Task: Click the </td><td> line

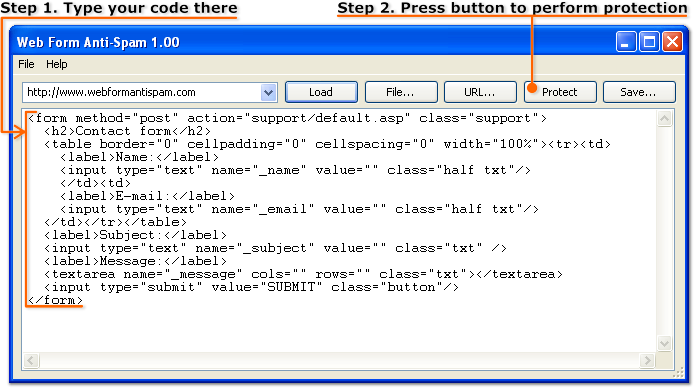Action: [96, 183]
